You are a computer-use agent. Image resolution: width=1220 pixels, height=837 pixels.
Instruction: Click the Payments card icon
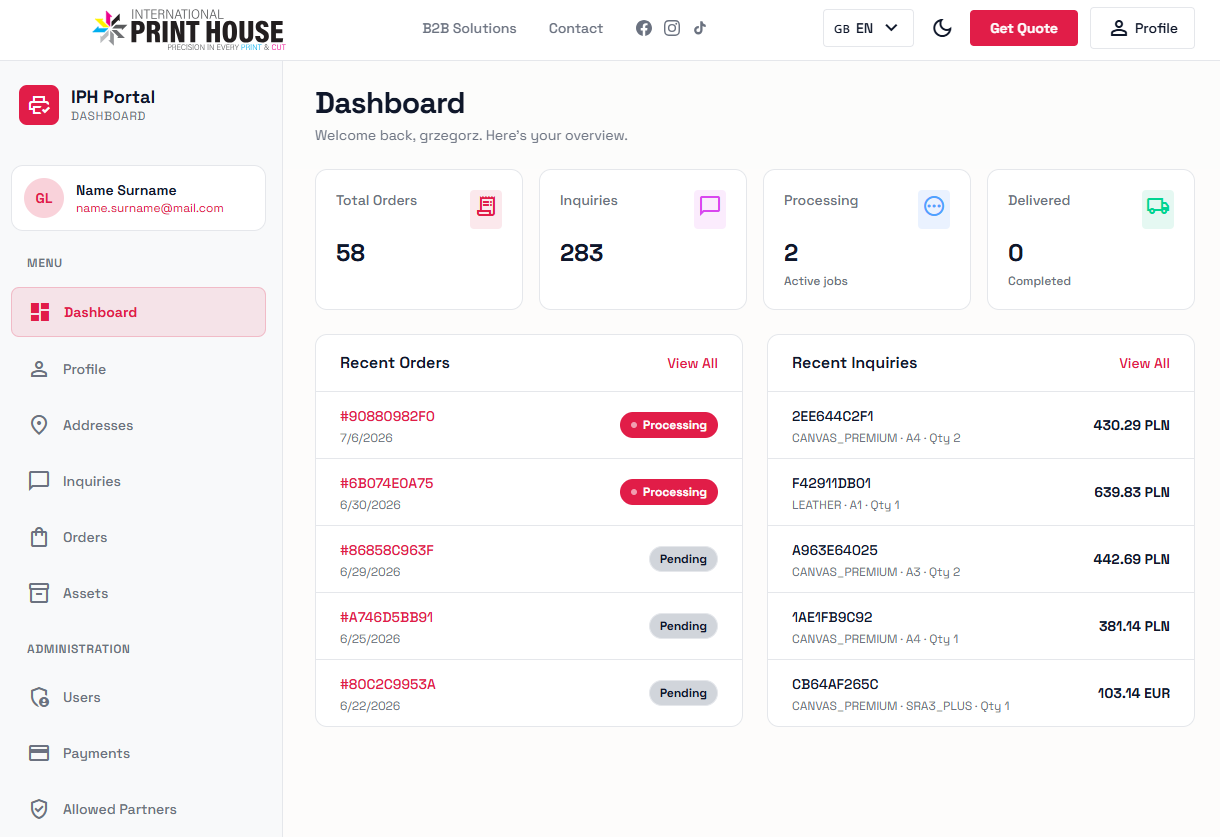tap(39, 753)
